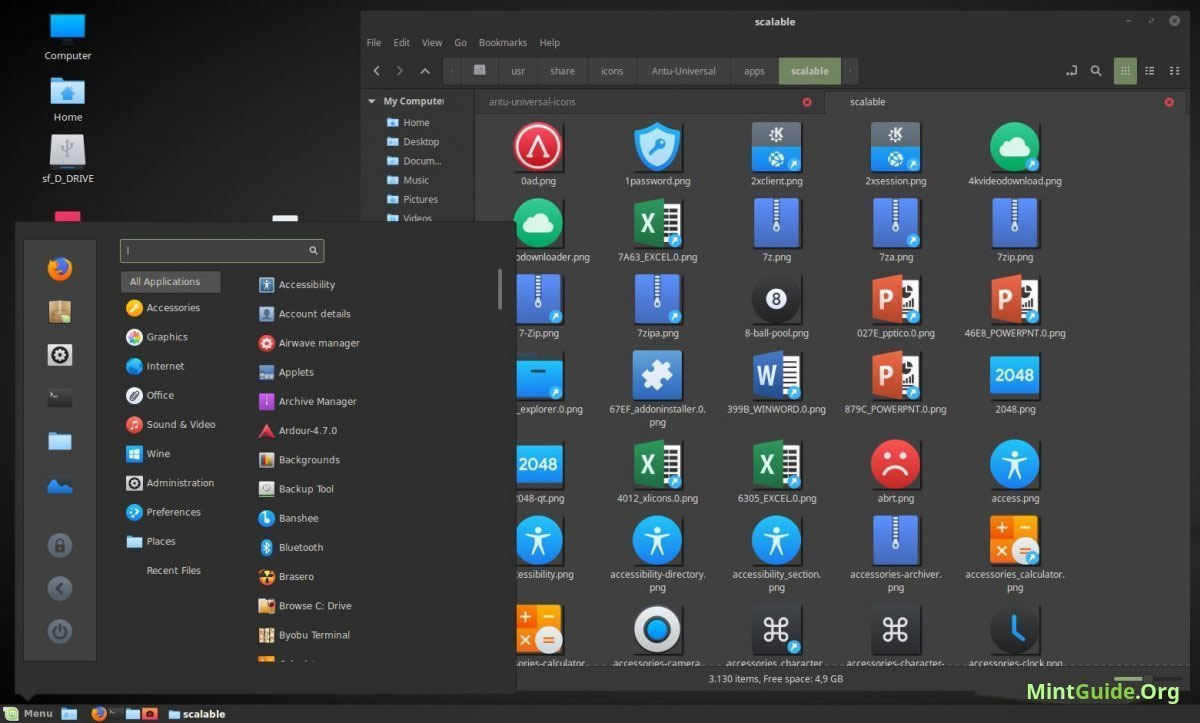
Task: Select the access.png icon file
Action: point(1014,465)
